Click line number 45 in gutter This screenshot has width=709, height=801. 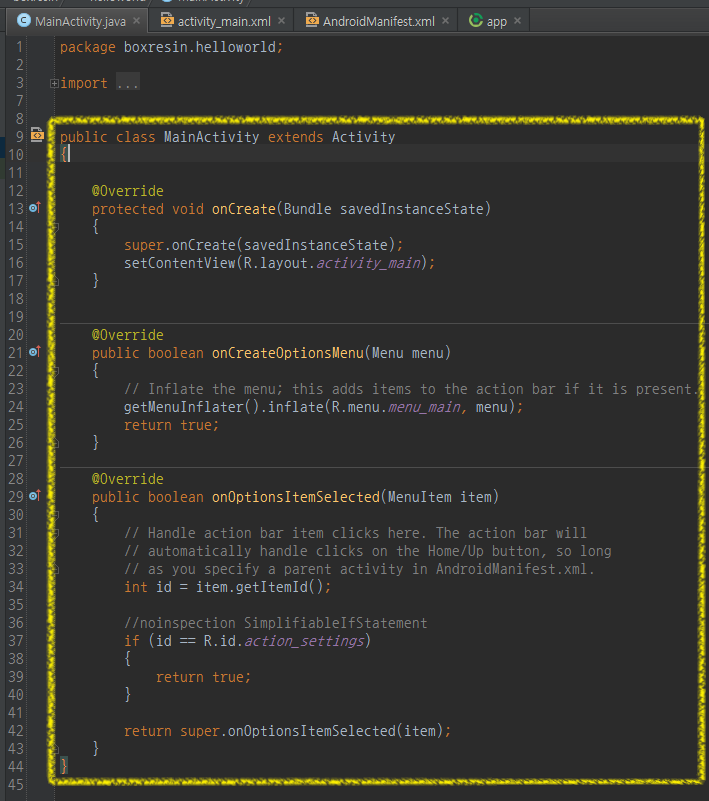[x=16, y=785]
